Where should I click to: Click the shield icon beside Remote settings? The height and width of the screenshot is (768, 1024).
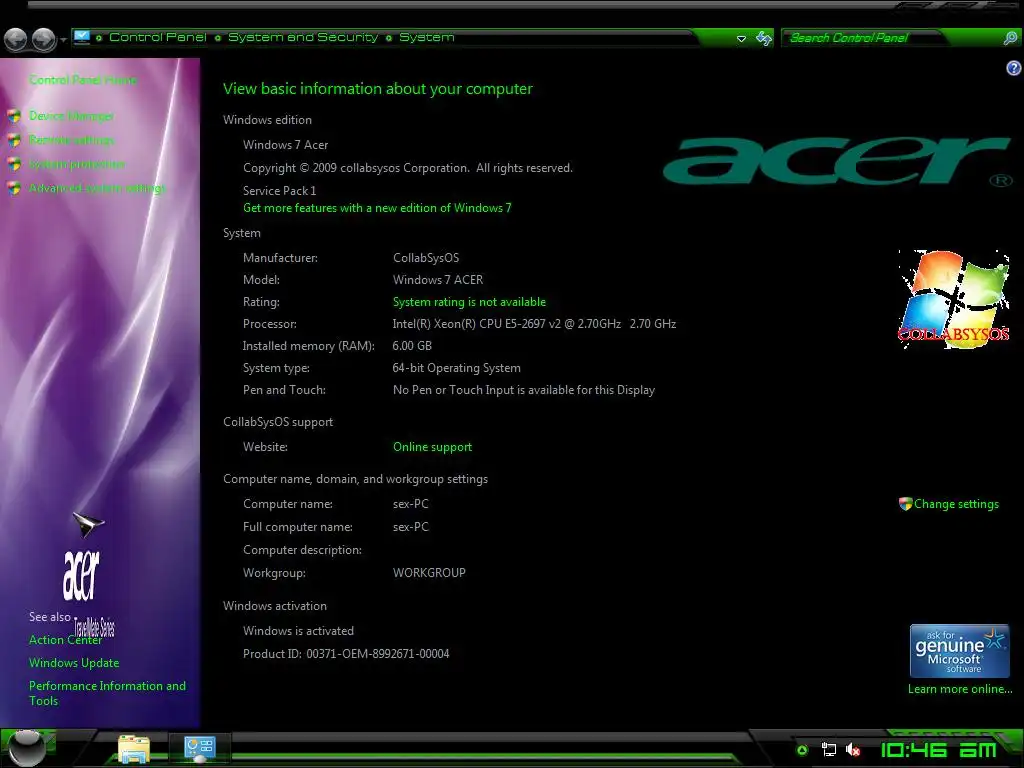(x=14, y=140)
